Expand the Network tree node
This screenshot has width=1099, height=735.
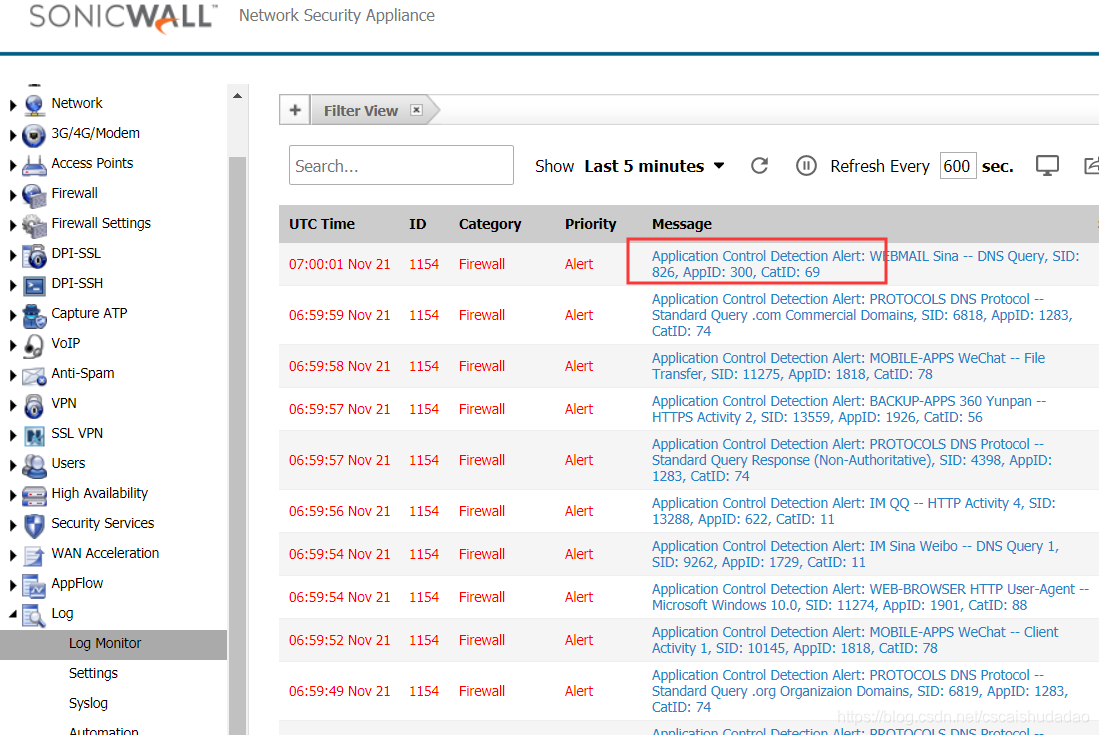click(x=13, y=105)
